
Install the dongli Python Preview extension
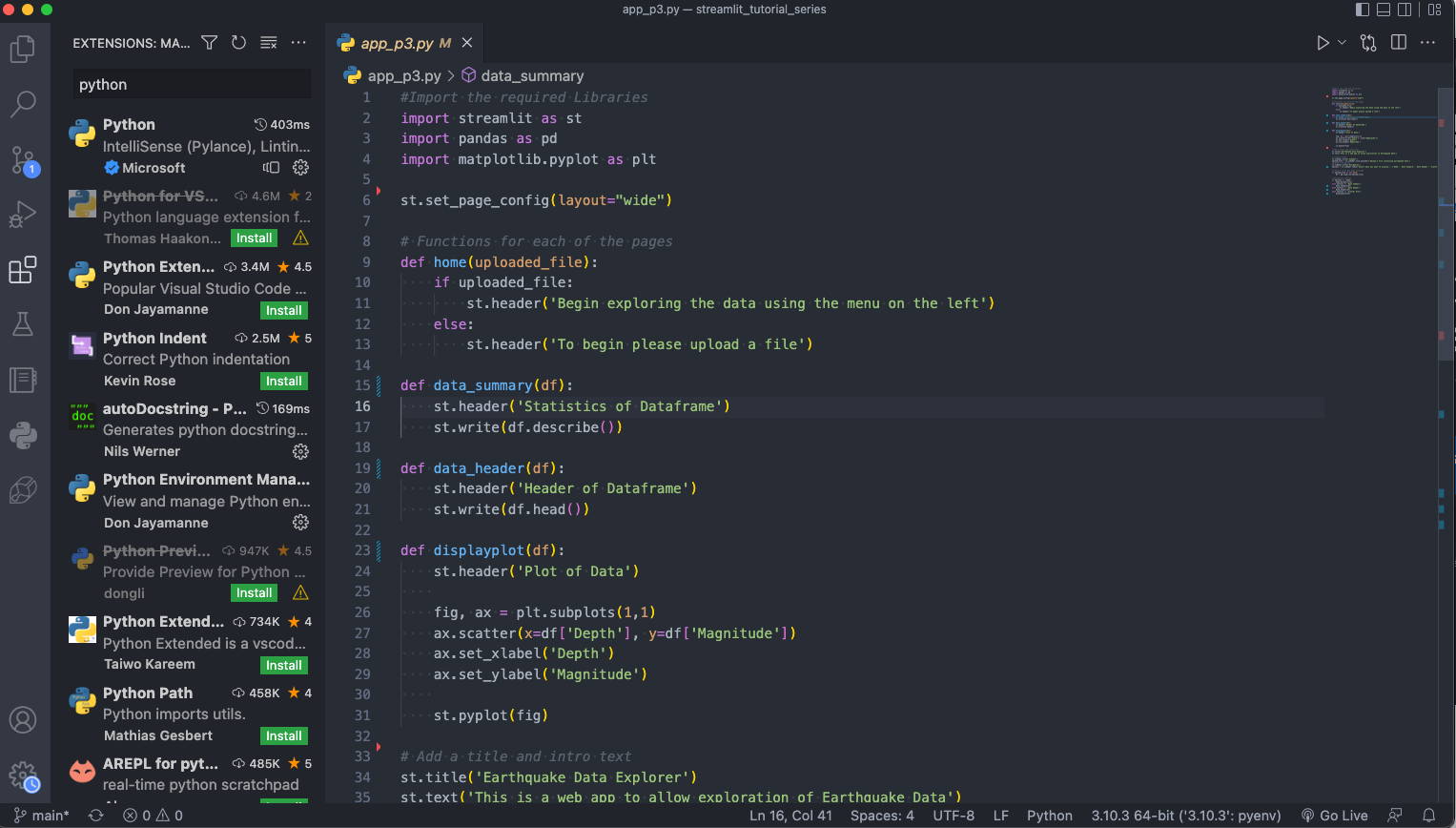pos(255,593)
